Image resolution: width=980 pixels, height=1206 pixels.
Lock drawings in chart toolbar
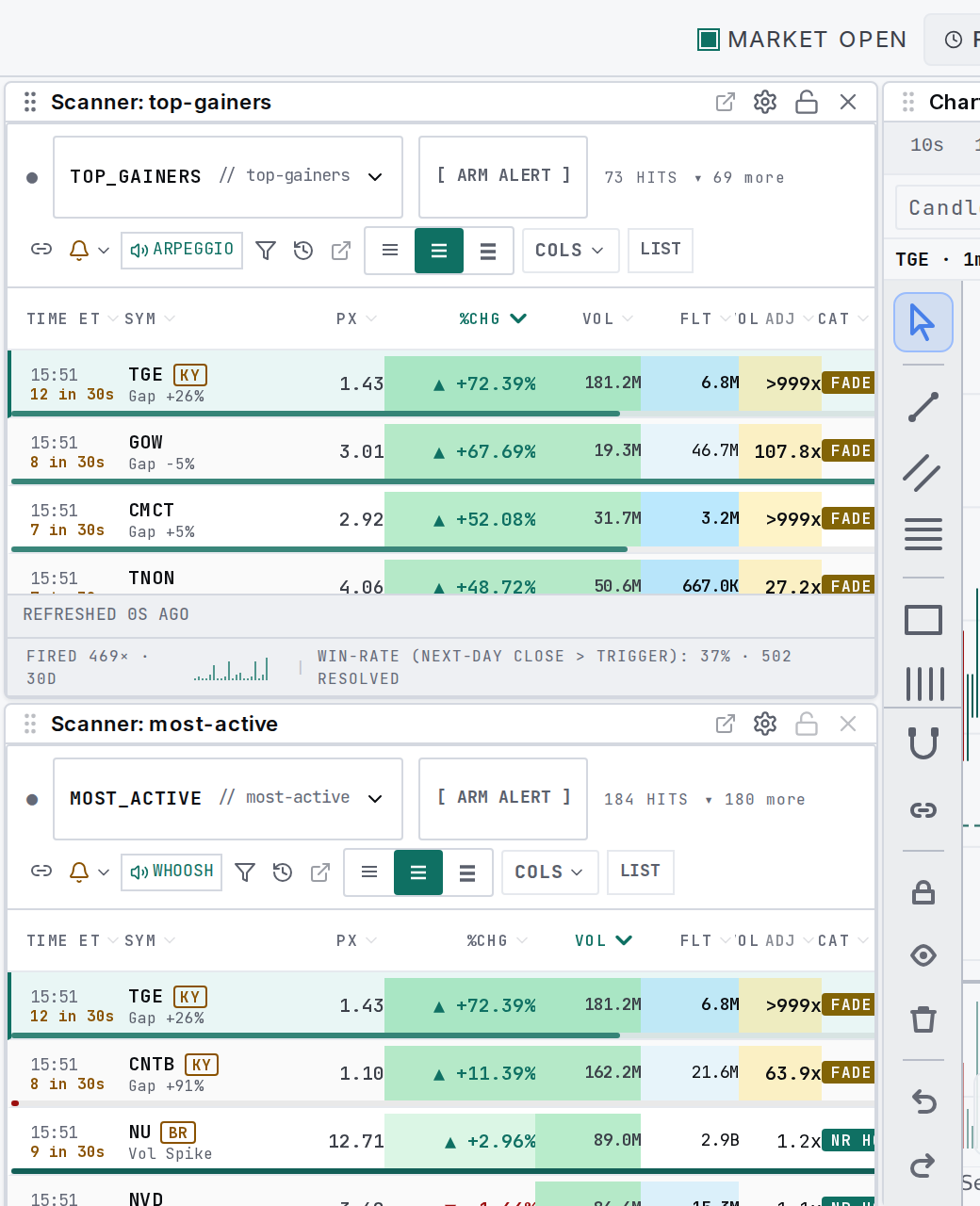923,892
